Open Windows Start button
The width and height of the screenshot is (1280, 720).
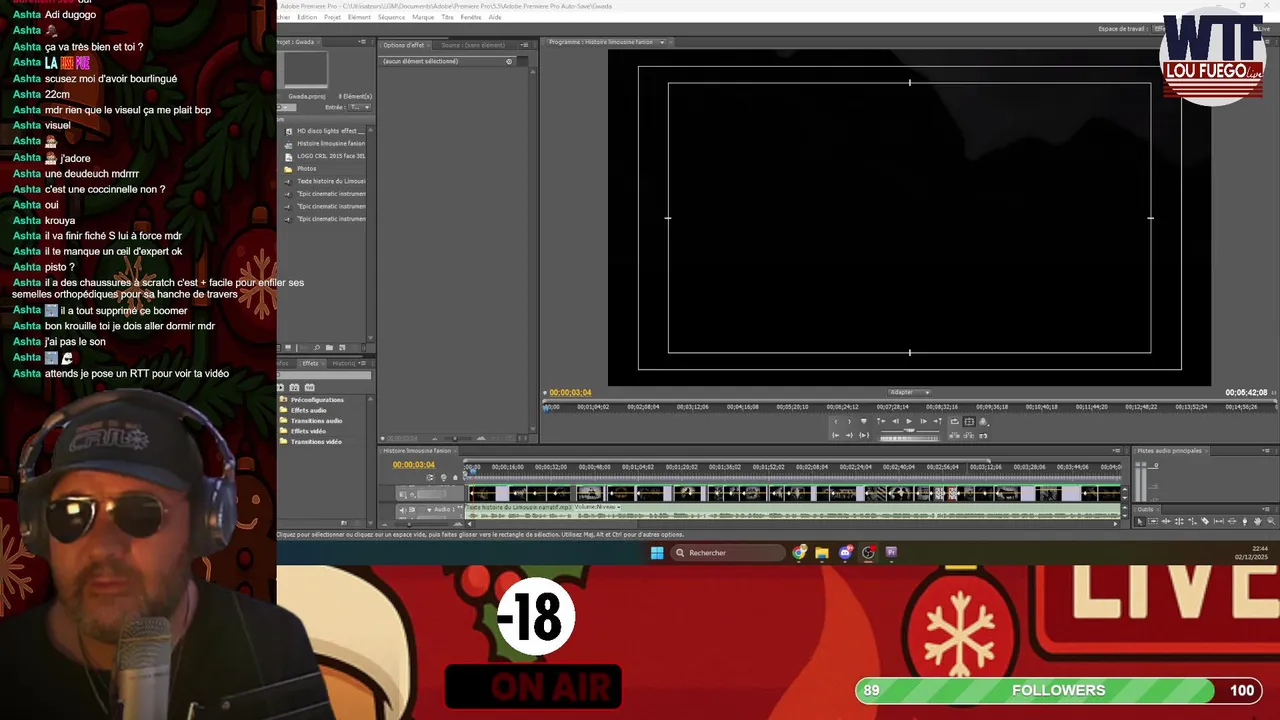[x=657, y=552]
